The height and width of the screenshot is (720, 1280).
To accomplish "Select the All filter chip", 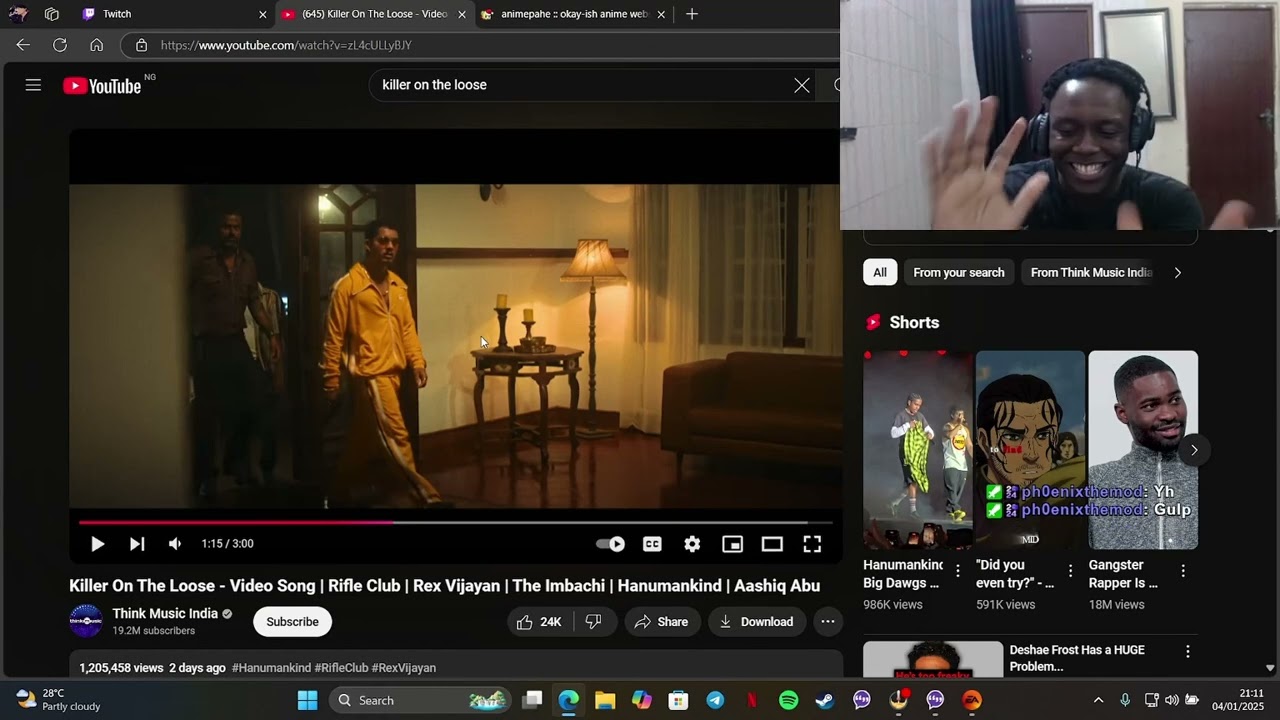I will point(880,272).
